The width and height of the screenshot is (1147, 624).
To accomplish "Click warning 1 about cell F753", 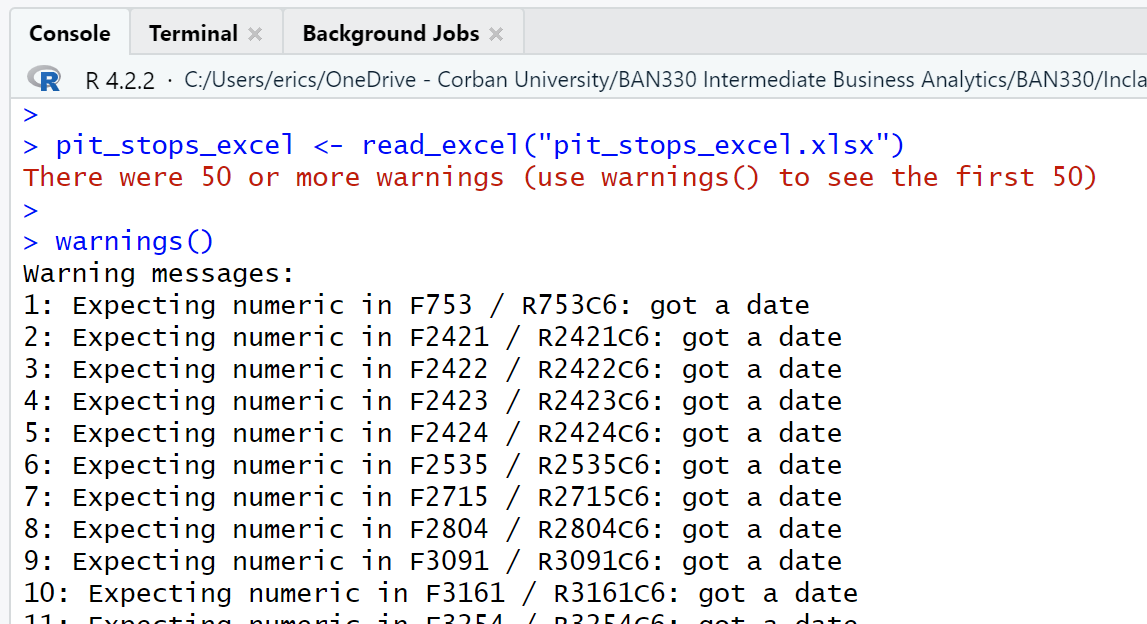I will coord(416,305).
